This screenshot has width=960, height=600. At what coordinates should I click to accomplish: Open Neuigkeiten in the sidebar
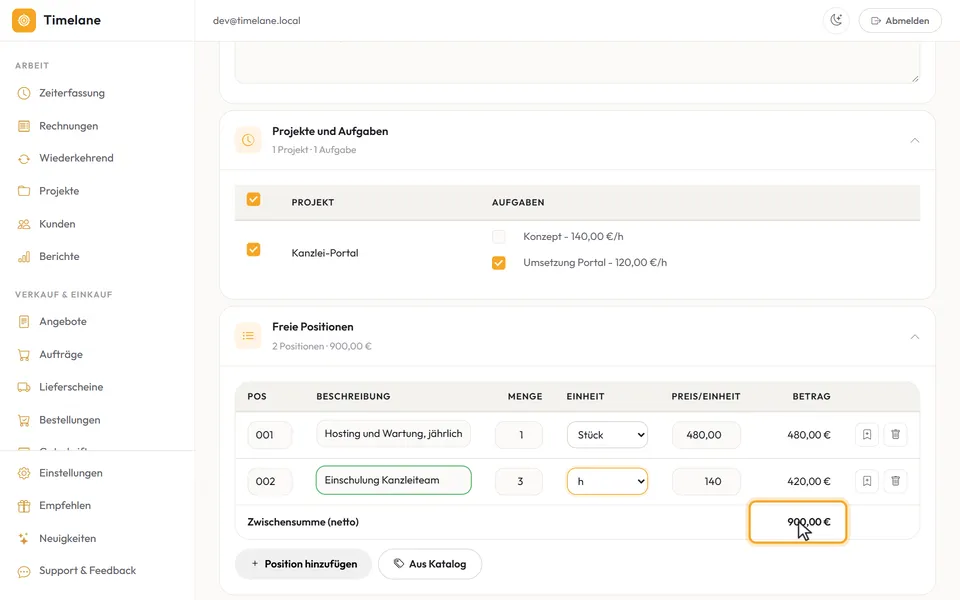tap(67, 539)
